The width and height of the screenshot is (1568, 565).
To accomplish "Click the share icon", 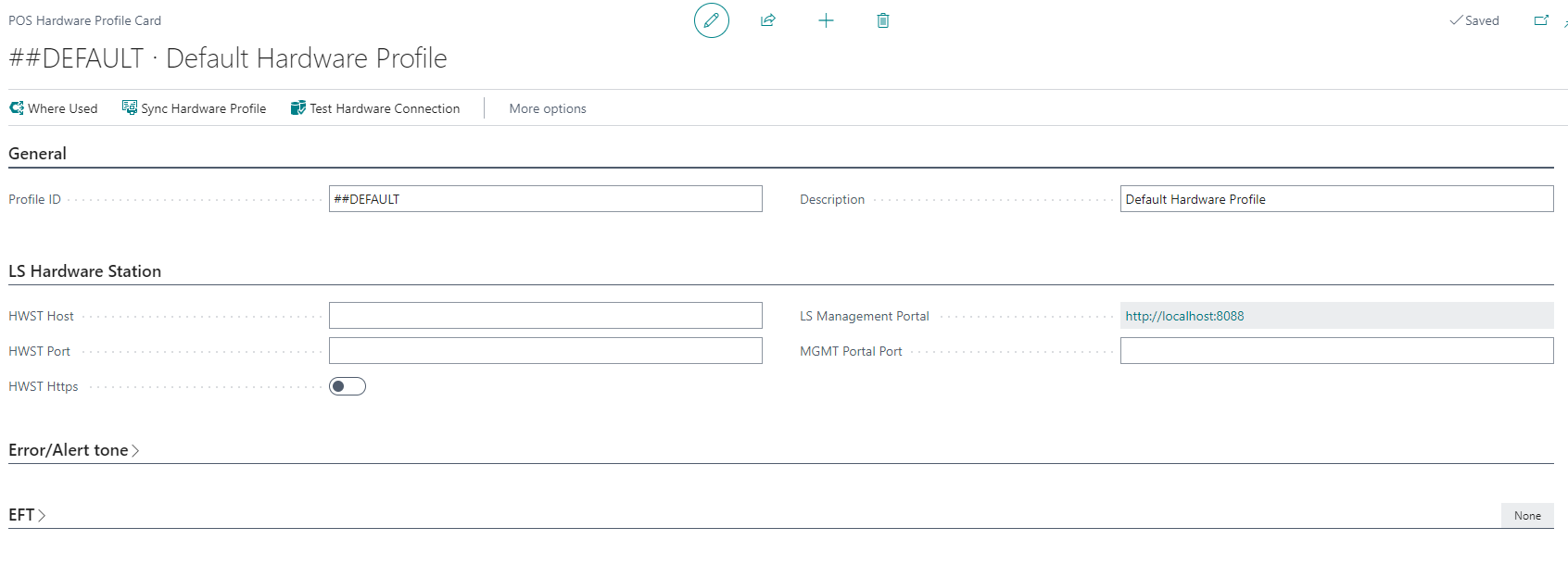I will pyautogui.click(x=768, y=20).
